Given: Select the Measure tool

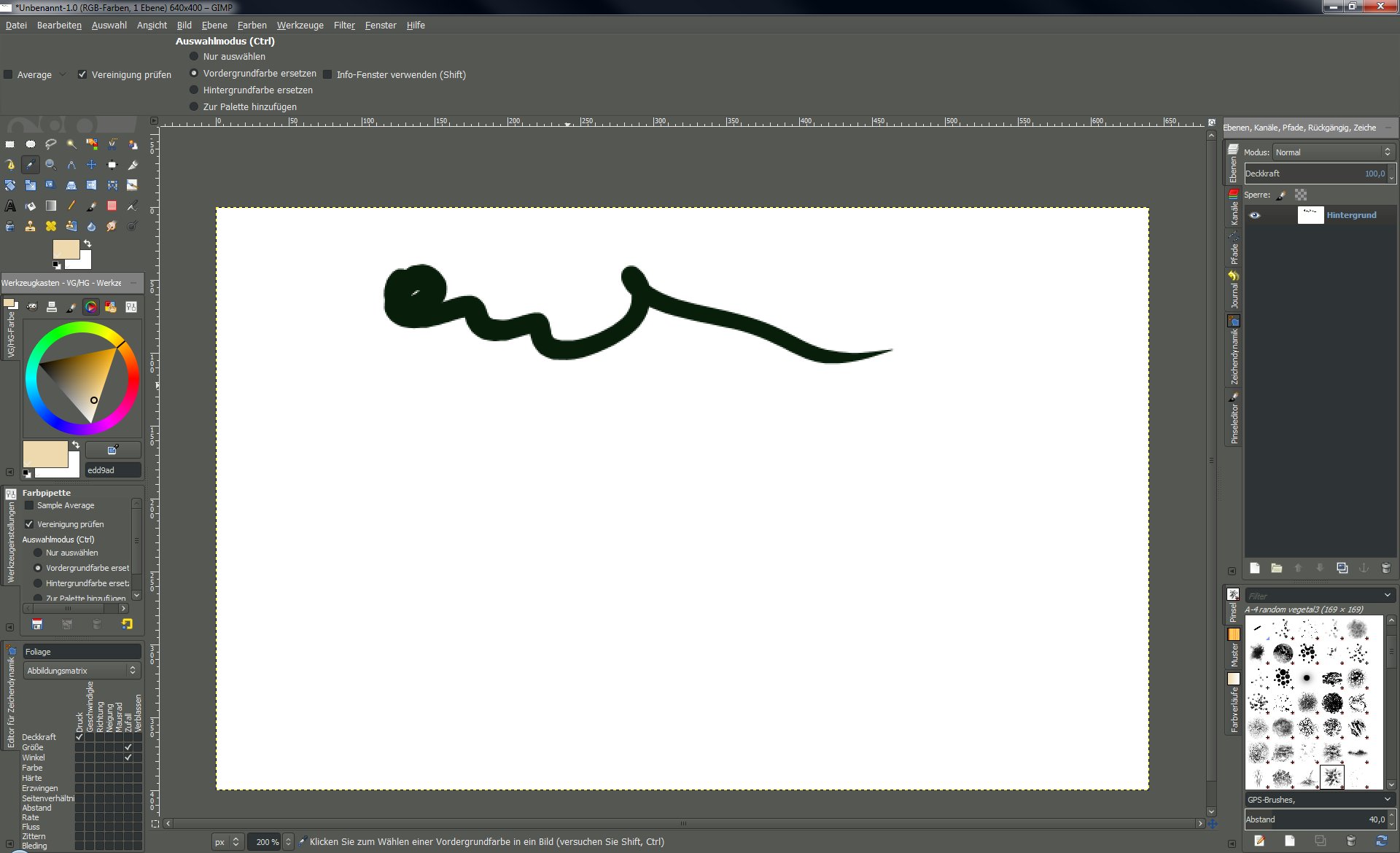Looking at the screenshot, I should pos(71,165).
